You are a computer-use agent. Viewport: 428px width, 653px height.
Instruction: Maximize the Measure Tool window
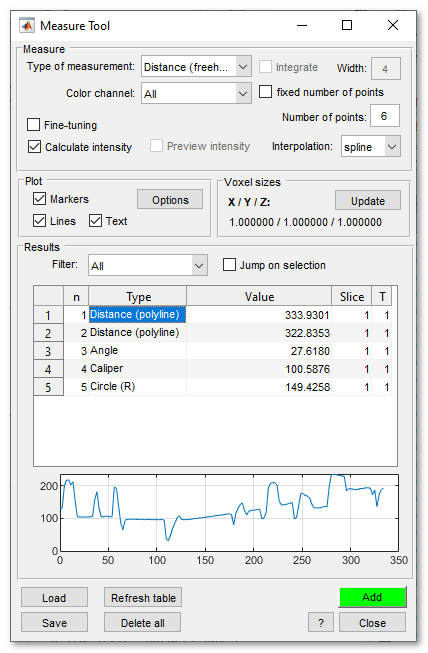(x=347, y=25)
